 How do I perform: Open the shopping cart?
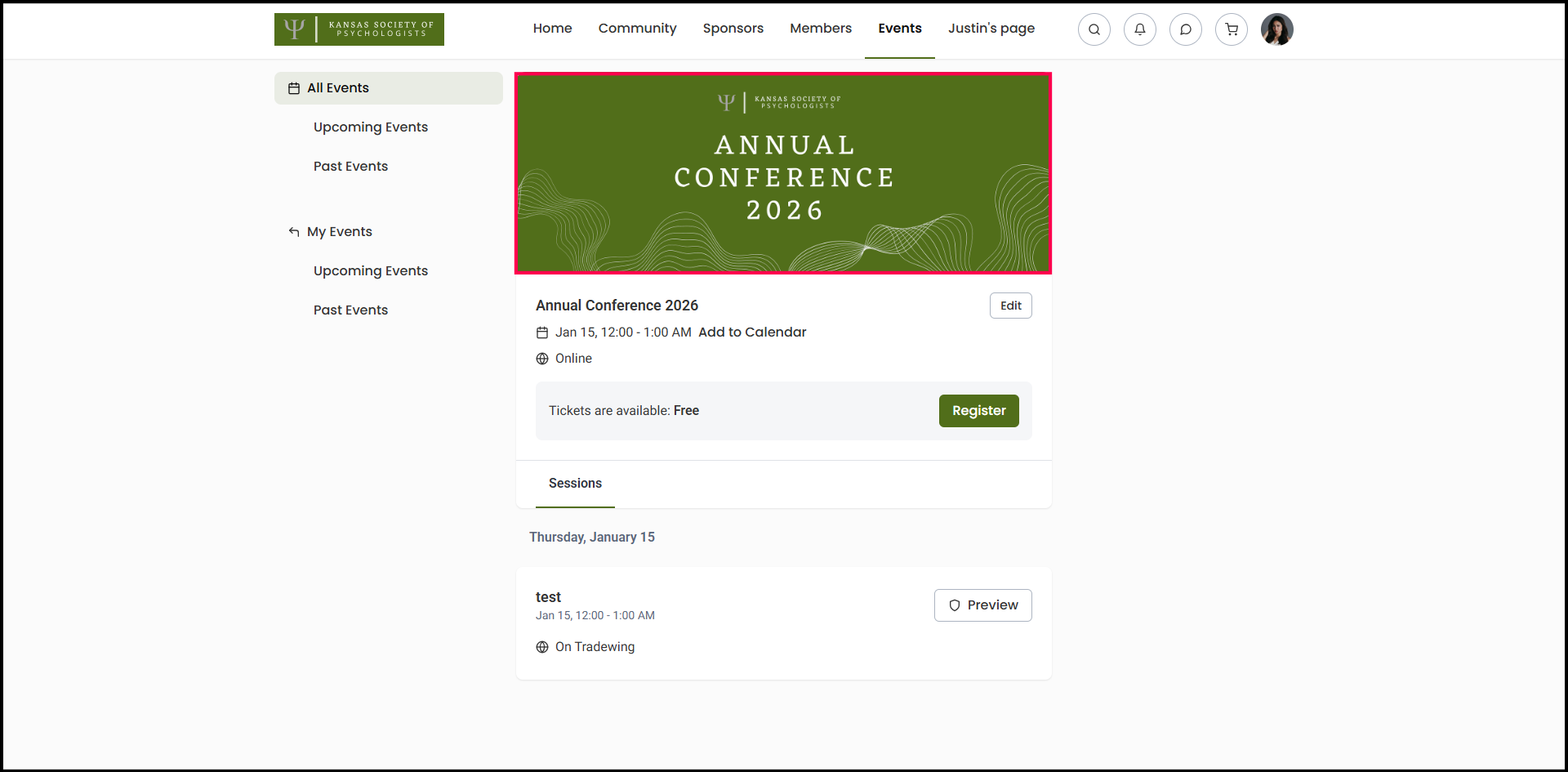coord(1232,29)
